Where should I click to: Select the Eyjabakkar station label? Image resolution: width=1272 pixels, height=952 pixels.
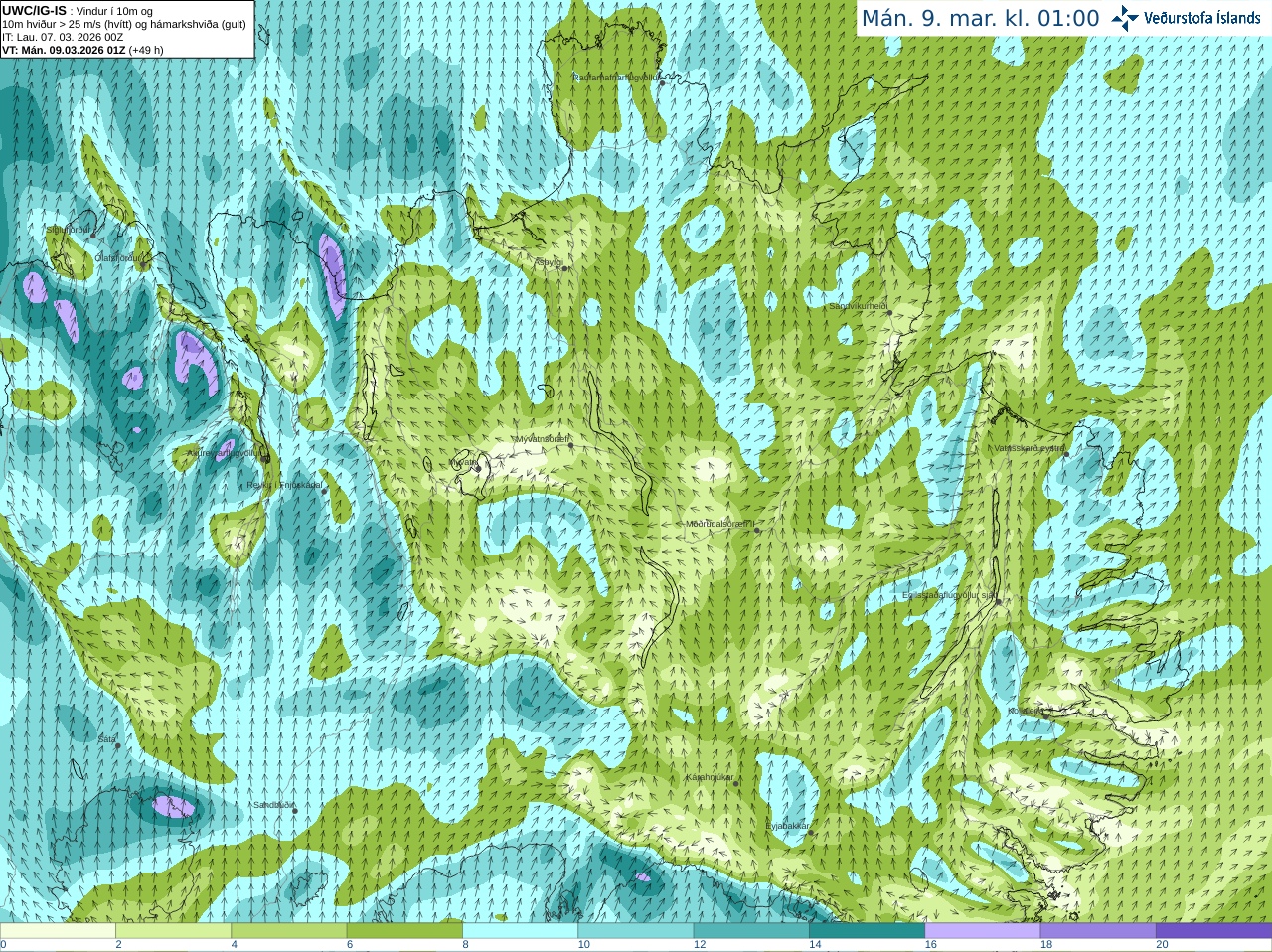click(x=788, y=826)
